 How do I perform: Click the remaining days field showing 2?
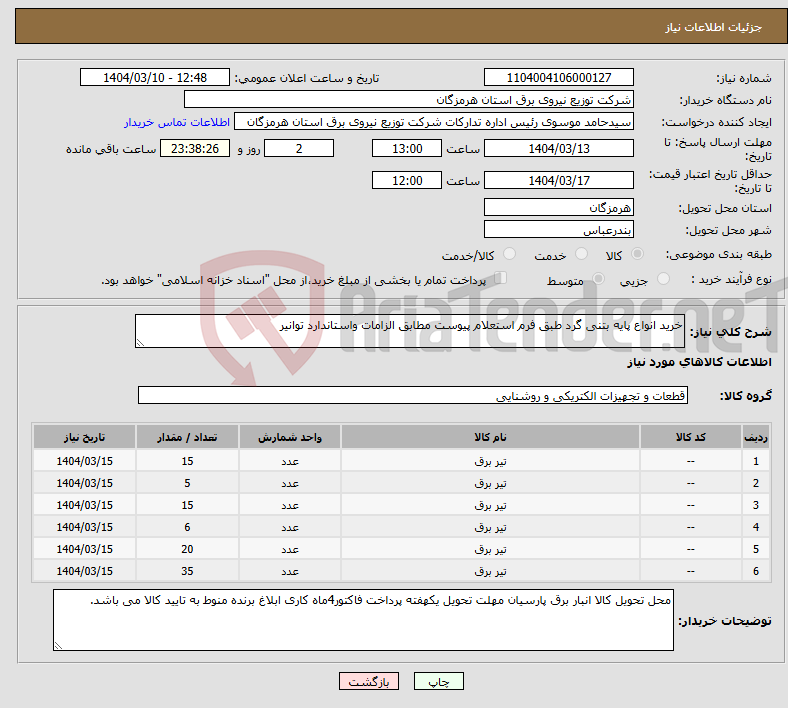coord(299,148)
